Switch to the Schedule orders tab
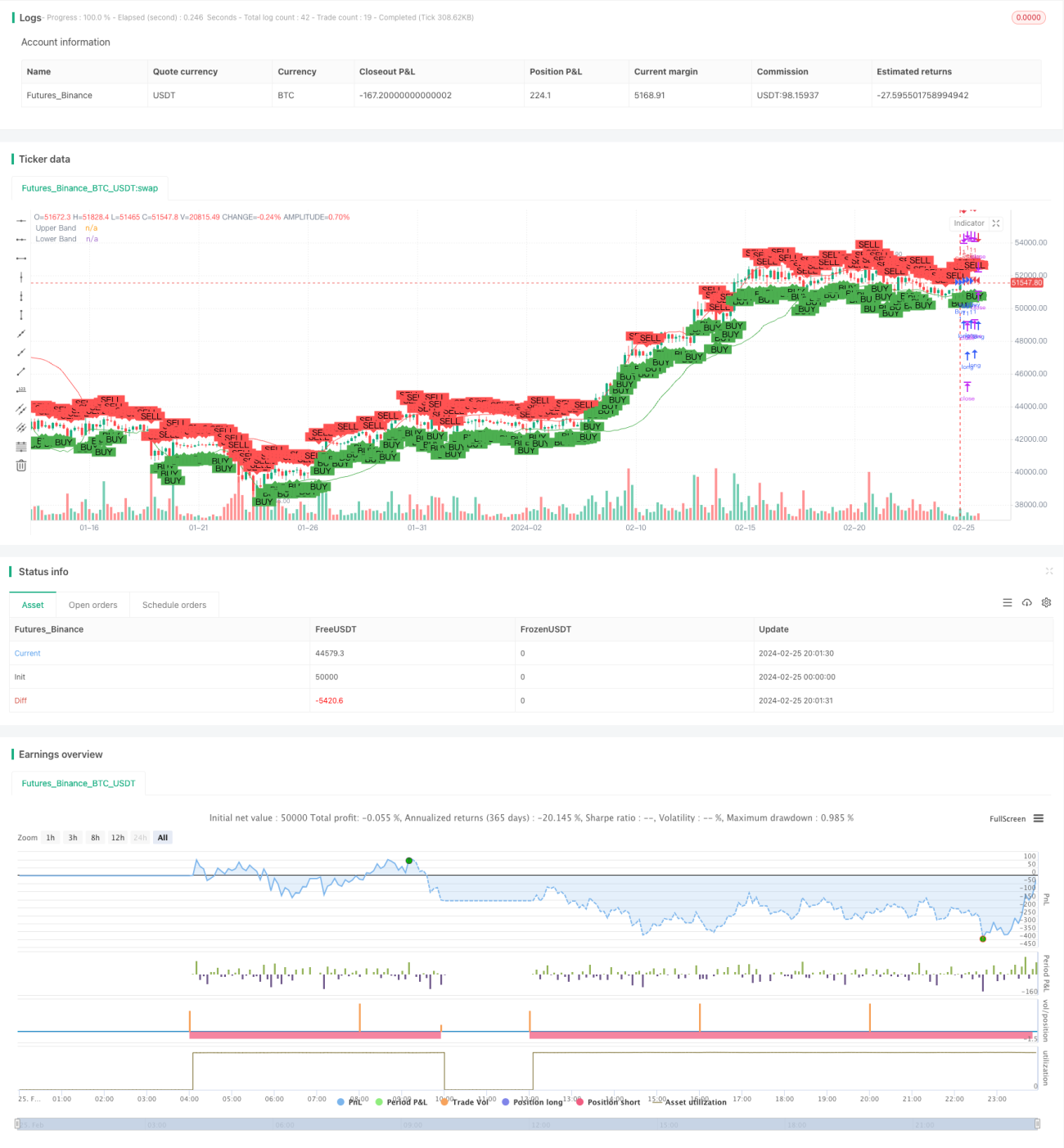 pyautogui.click(x=174, y=606)
